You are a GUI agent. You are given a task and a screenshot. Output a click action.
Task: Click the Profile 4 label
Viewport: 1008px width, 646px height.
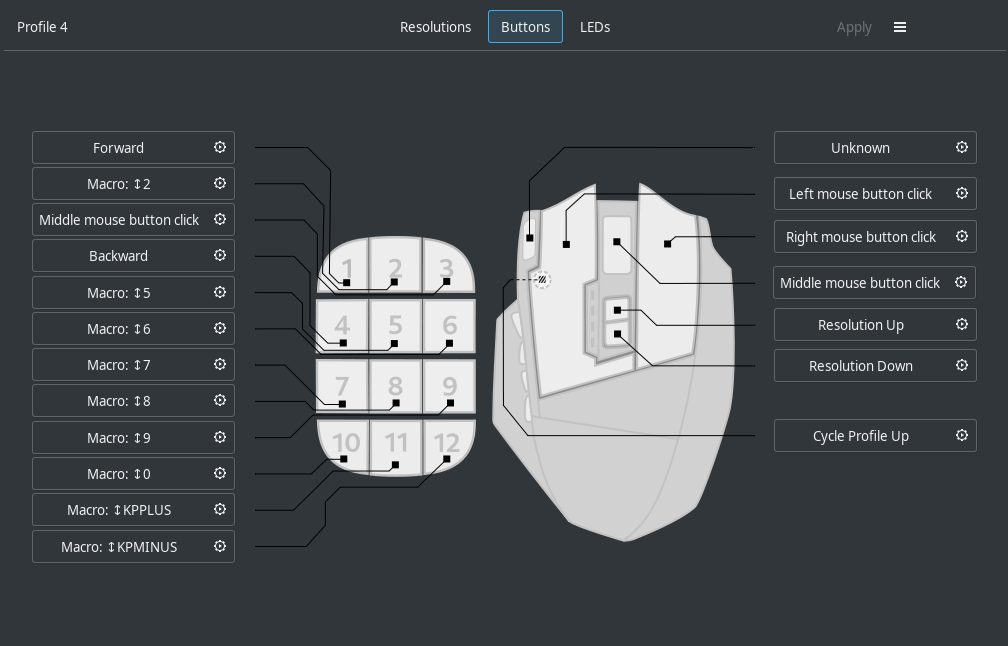pyautogui.click(x=42, y=27)
